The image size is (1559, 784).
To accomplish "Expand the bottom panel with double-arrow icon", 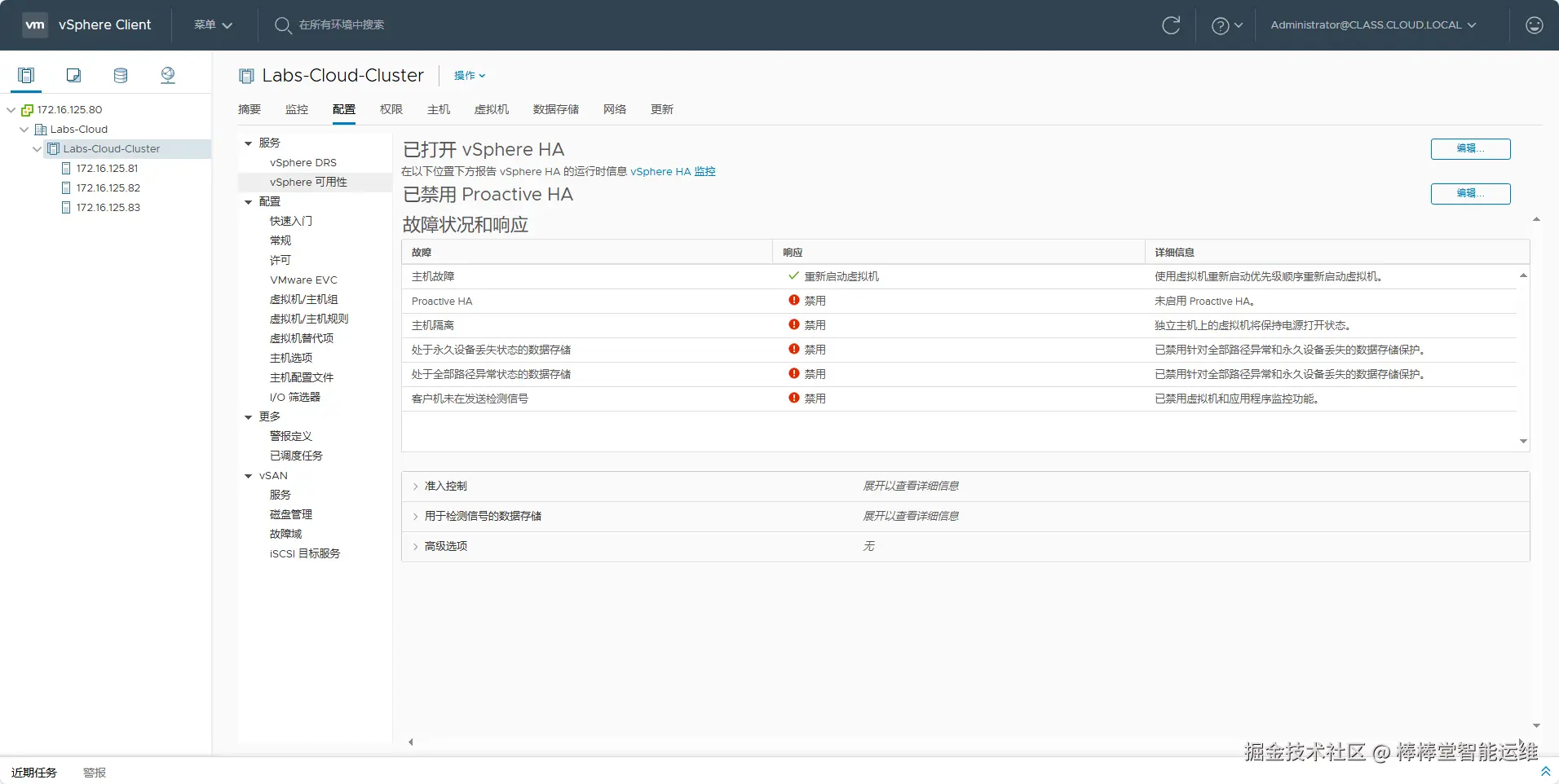I will (1545, 771).
